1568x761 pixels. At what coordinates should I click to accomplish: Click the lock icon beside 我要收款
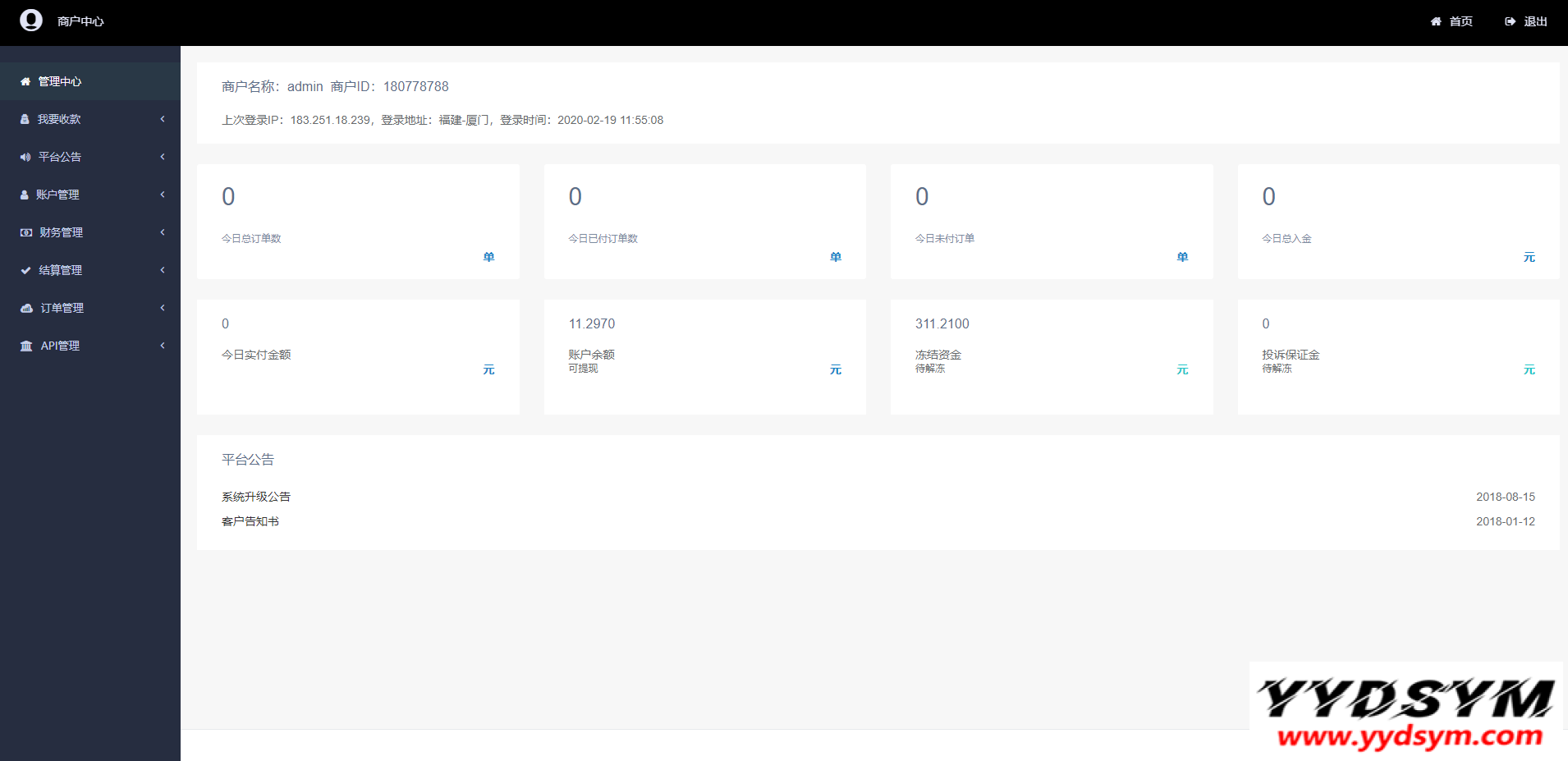pyautogui.click(x=25, y=120)
